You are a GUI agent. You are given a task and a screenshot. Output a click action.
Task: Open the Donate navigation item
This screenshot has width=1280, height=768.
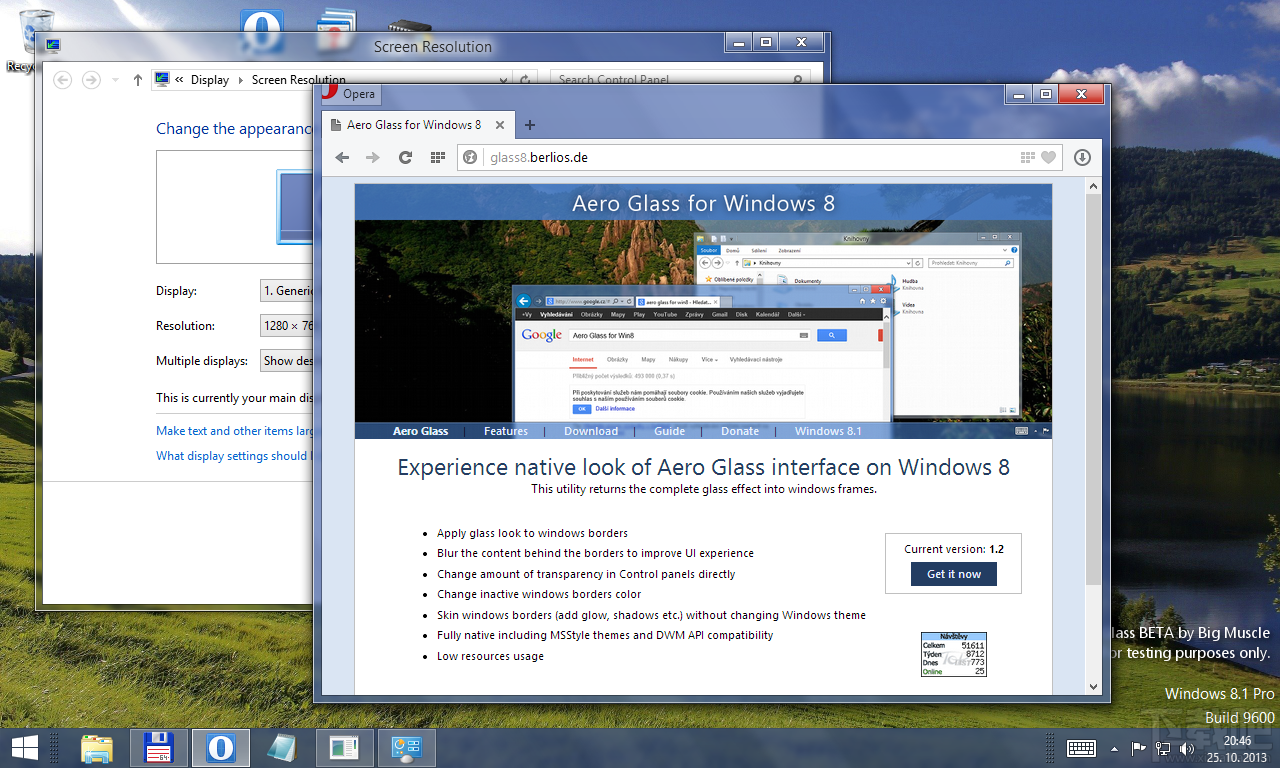point(740,431)
